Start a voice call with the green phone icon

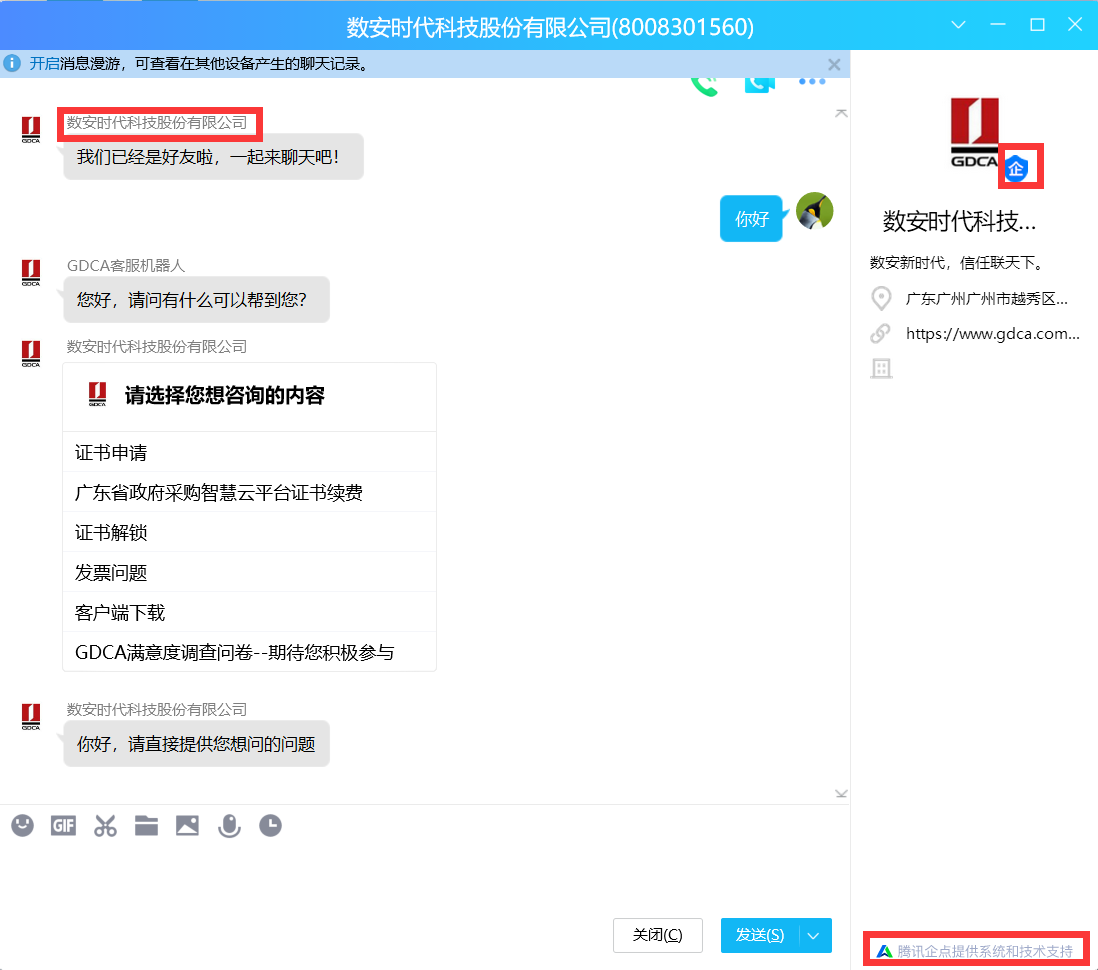pos(704,85)
